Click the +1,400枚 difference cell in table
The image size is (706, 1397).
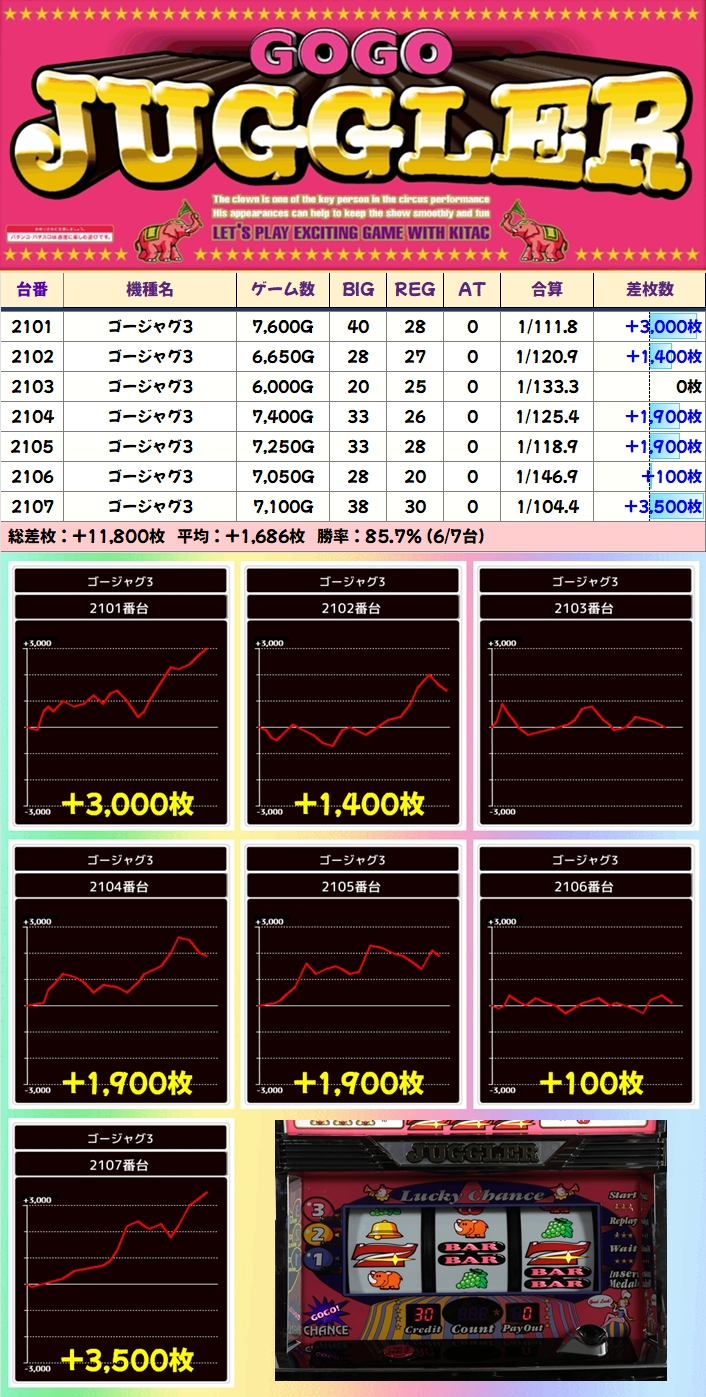pyautogui.click(x=650, y=357)
